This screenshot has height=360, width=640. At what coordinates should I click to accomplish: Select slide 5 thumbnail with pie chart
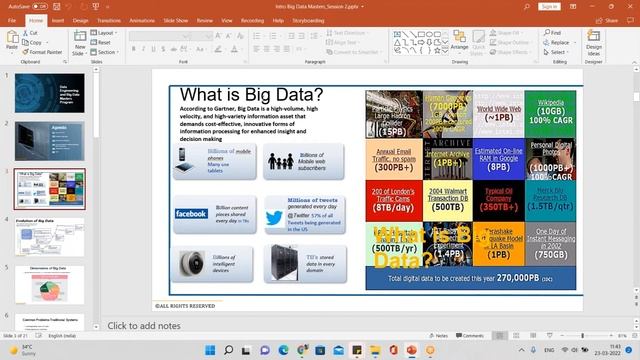coord(50,284)
